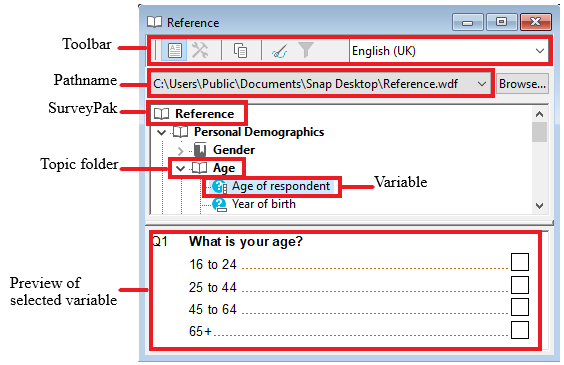Click the filter funnel toolbar icon
The height and width of the screenshot is (365, 564).
tap(306, 50)
